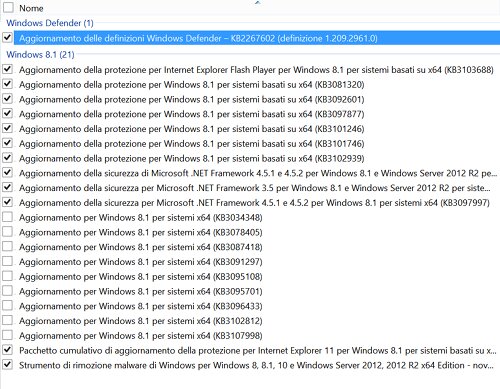Select the row text ending in (KB3101246)
Screen dimensions: 500x389
[192, 129]
